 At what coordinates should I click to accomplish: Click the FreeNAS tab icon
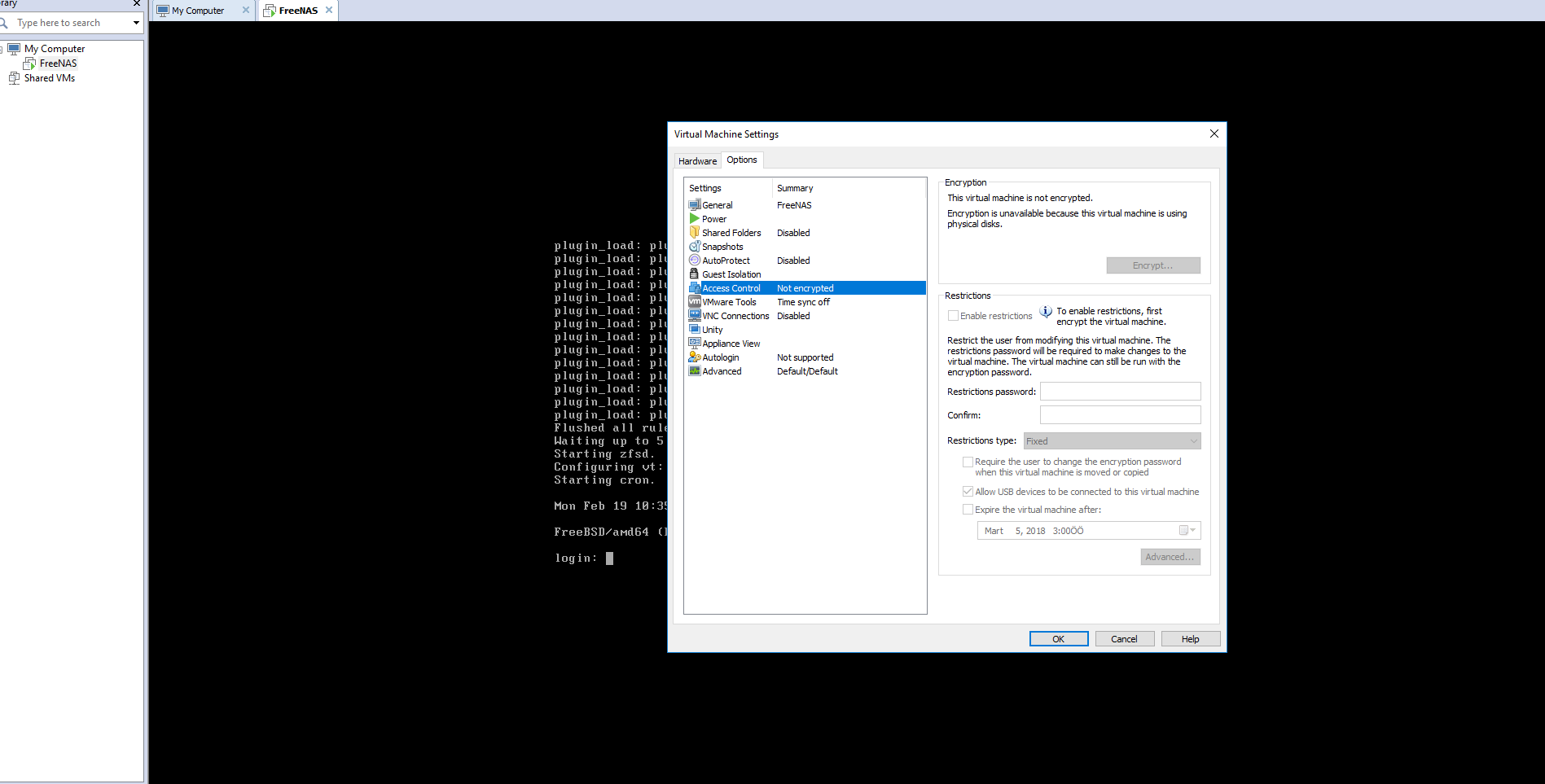click(270, 11)
